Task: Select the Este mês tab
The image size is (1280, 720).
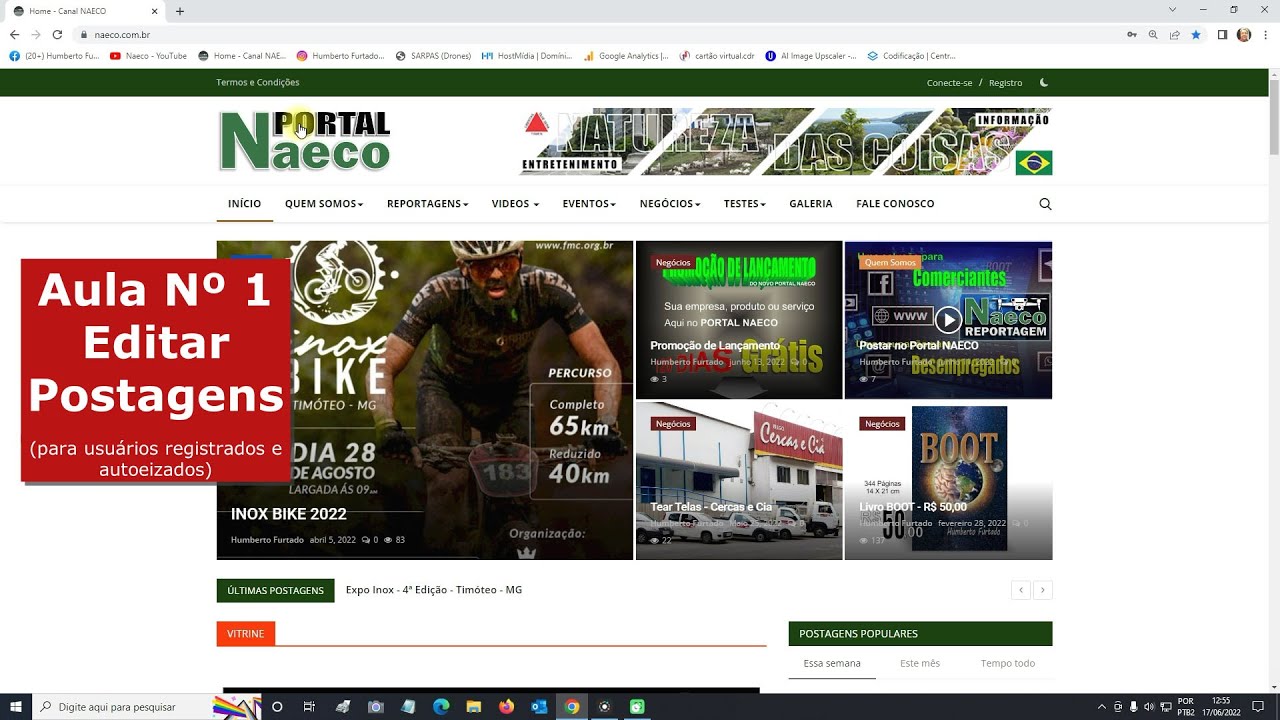Action: [x=920, y=663]
